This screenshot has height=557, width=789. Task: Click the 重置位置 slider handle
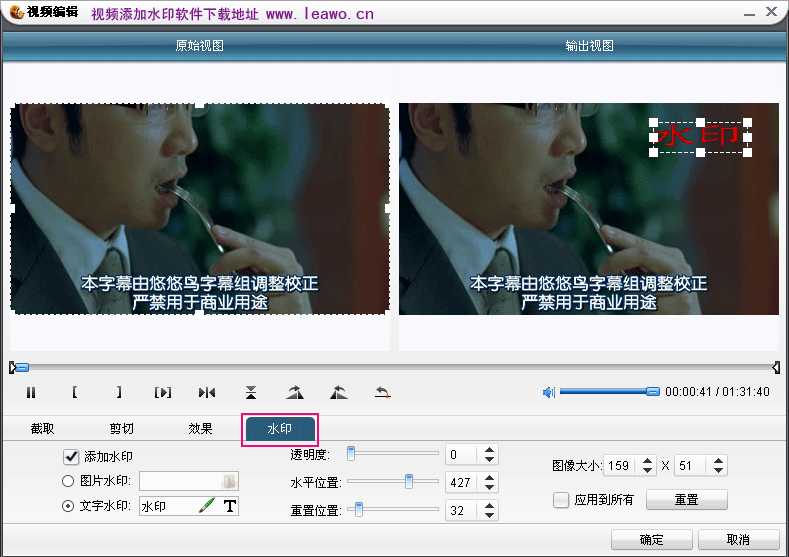point(359,509)
